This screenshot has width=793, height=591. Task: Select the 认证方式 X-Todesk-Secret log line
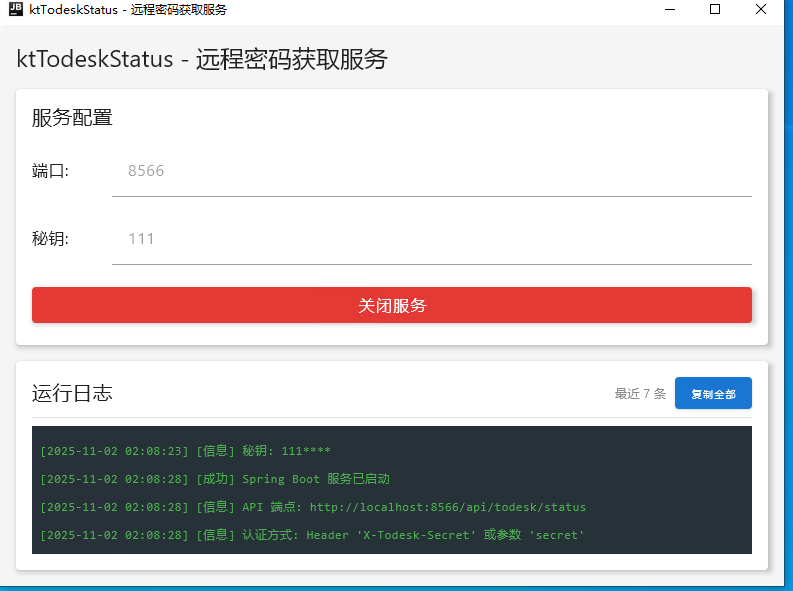click(311, 535)
